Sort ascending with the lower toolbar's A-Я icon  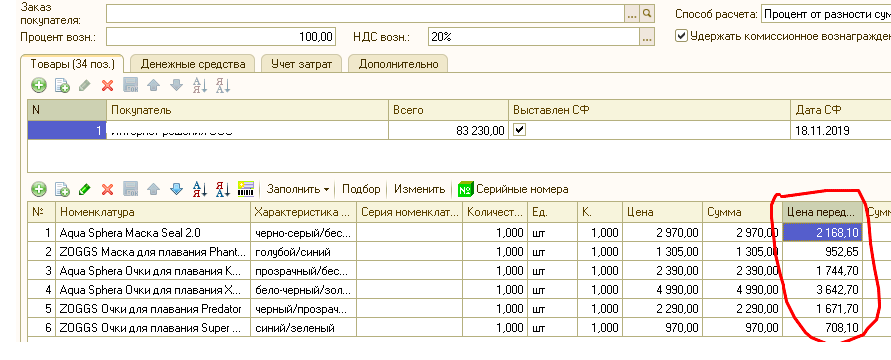(x=200, y=189)
